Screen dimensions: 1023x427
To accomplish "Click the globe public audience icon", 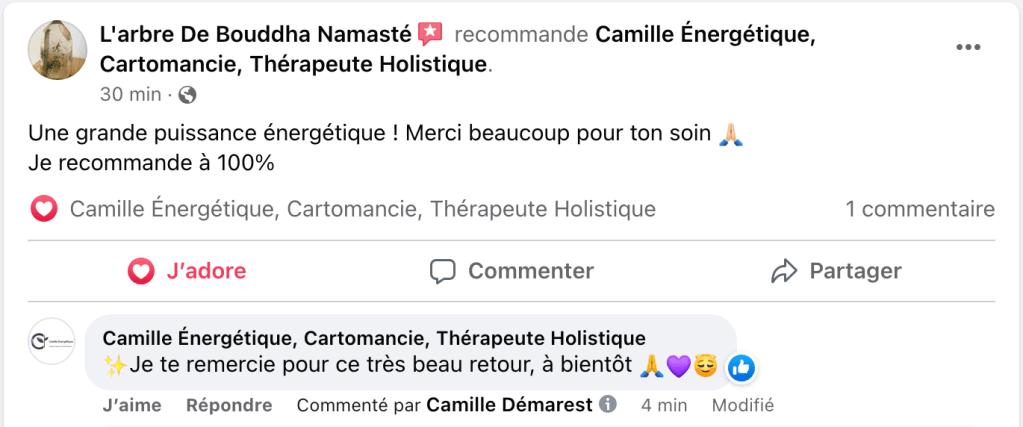I will coord(187,96).
